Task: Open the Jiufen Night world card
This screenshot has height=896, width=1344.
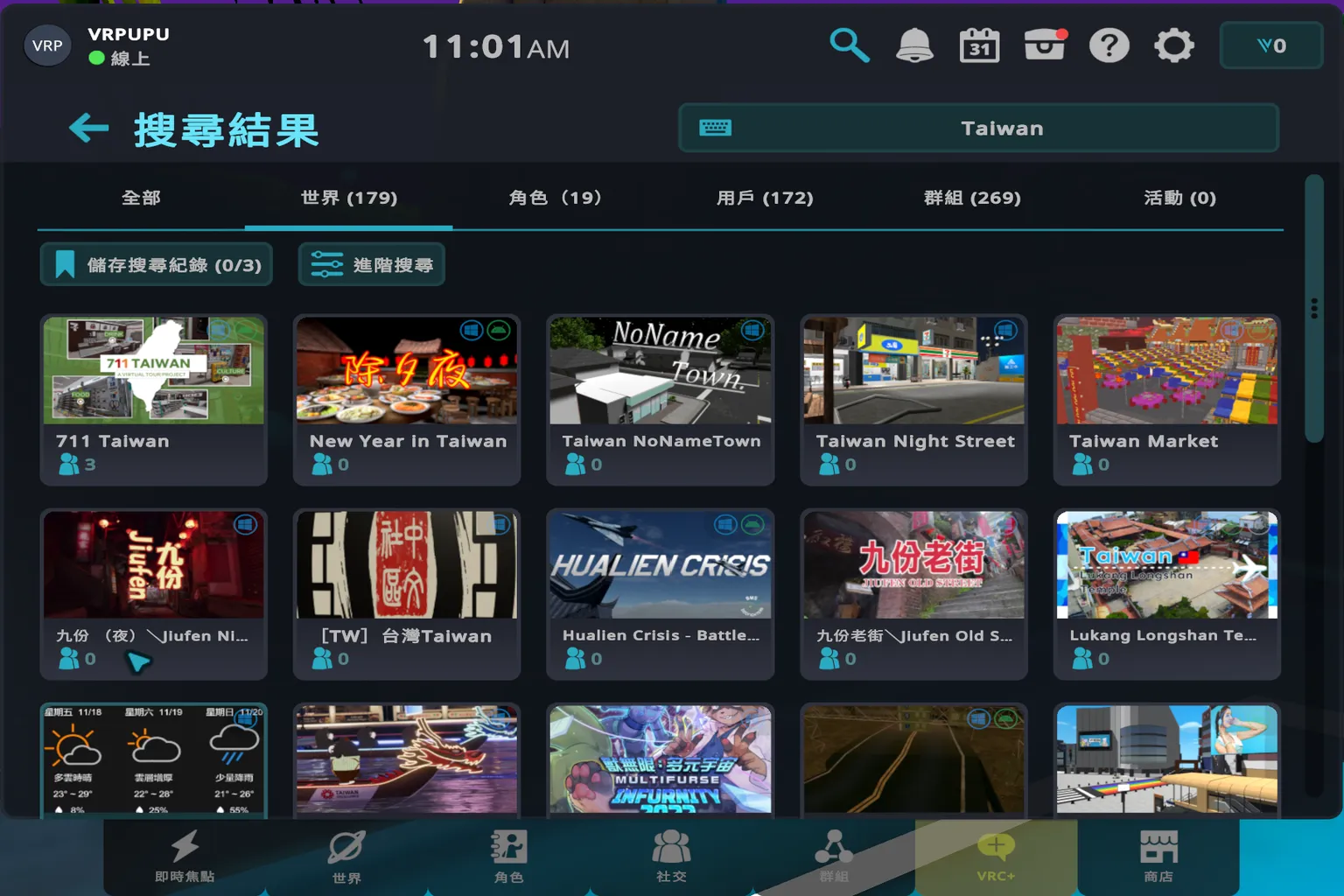Action: tap(154, 594)
